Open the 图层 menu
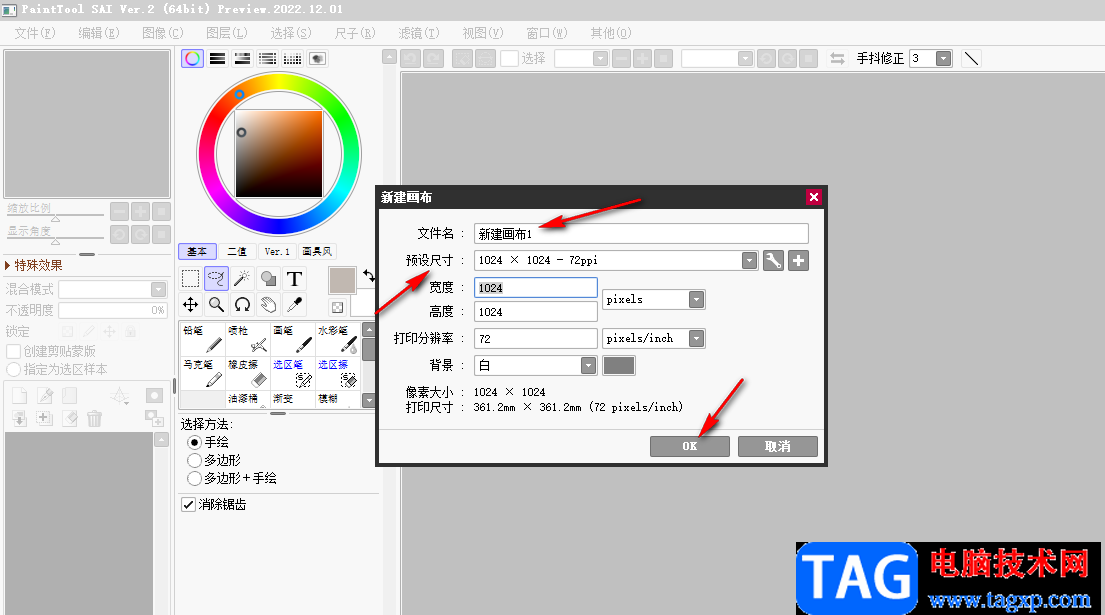The width and height of the screenshot is (1105, 615). (x=227, y=33)
